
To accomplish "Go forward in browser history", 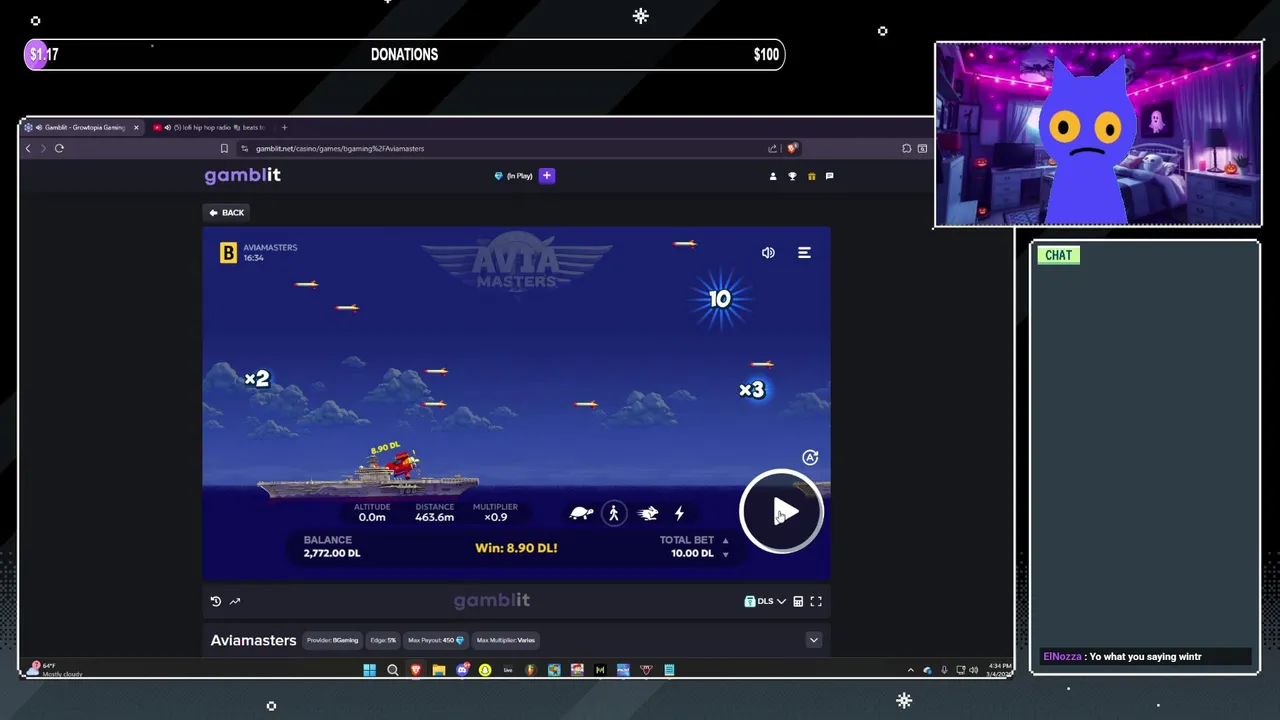I will point(43,148).
